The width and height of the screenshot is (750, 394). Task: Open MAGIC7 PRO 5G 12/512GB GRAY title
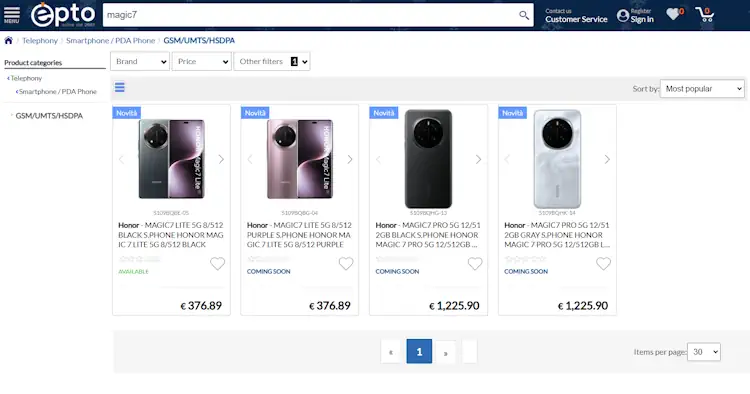coord(557,235)
